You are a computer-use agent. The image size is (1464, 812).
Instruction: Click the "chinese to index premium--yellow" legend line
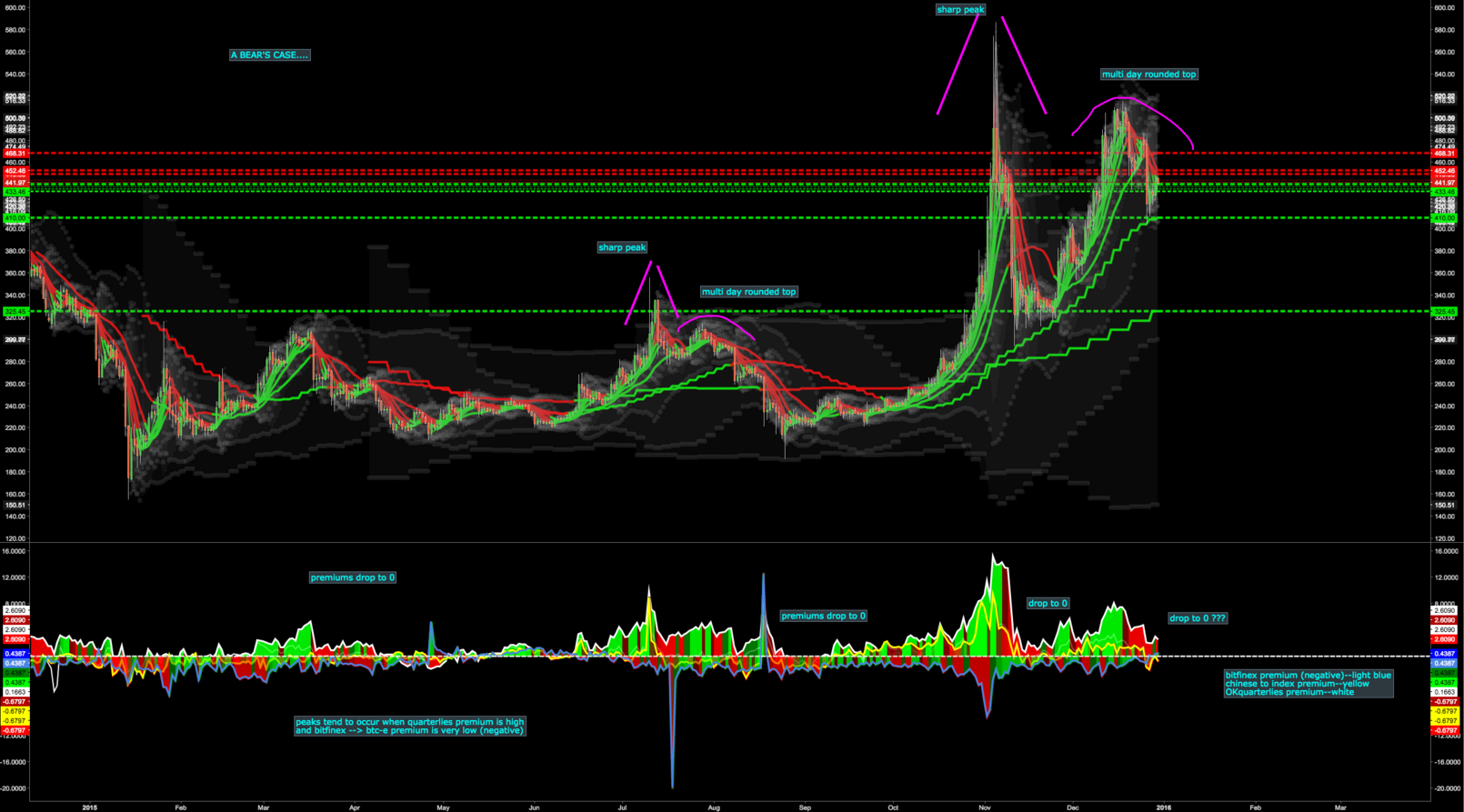tap(1297, 684)
